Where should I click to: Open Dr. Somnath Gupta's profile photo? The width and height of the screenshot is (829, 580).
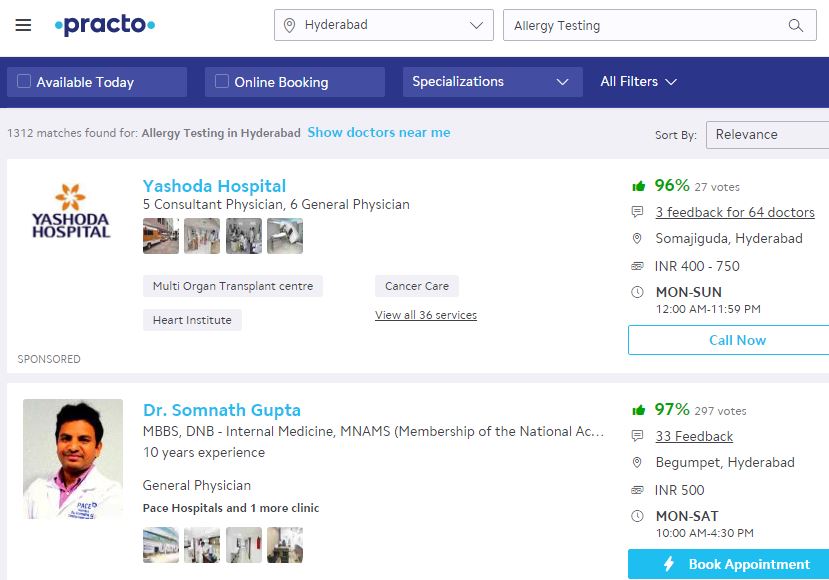tap(73, 459)
